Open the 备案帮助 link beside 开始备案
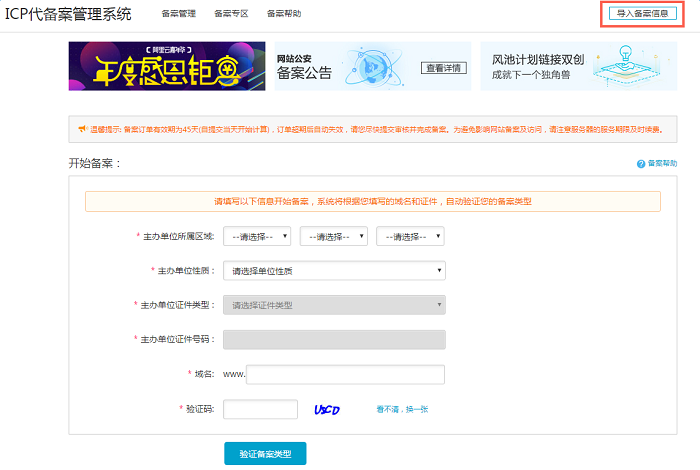 (662, 163)
